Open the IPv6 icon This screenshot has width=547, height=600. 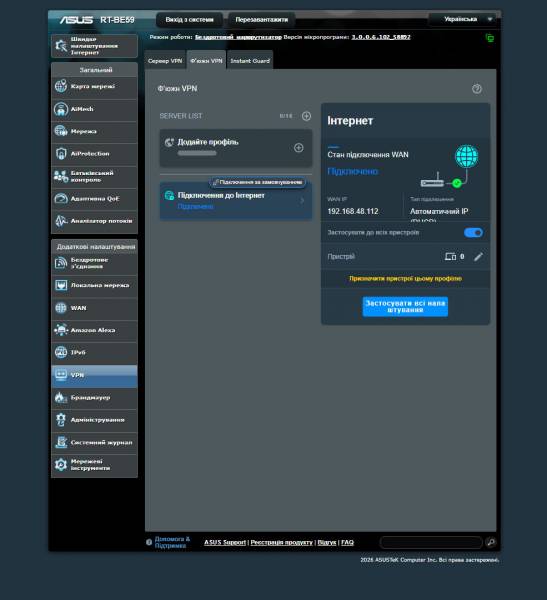point(61,352)
